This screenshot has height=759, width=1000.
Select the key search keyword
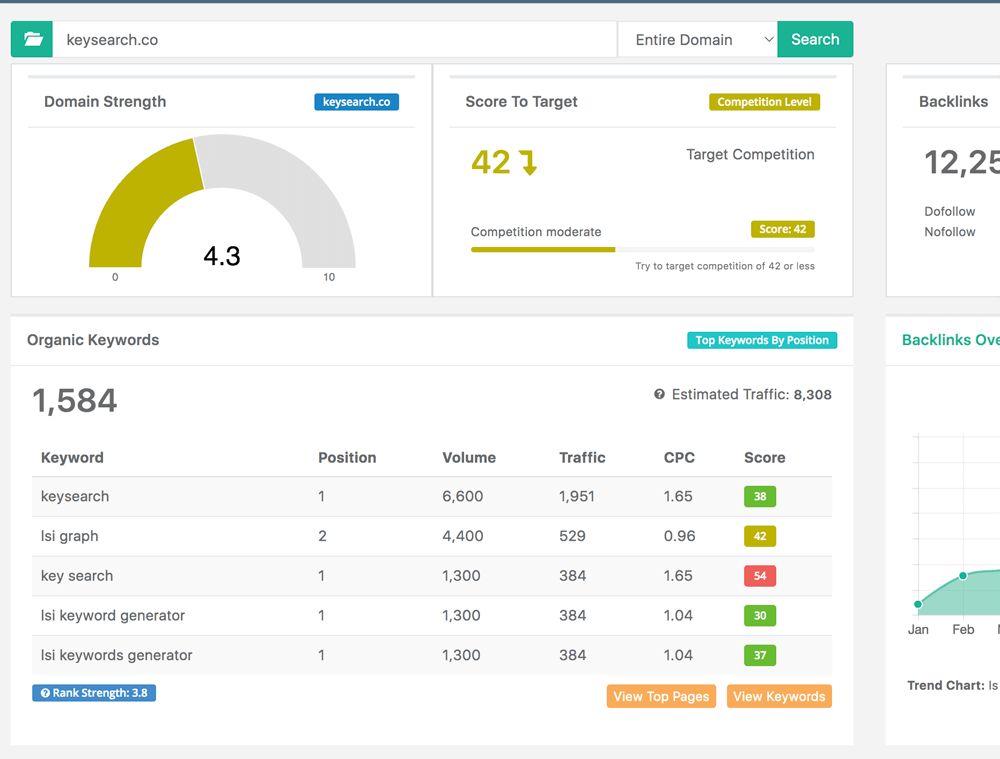[77, 575]
